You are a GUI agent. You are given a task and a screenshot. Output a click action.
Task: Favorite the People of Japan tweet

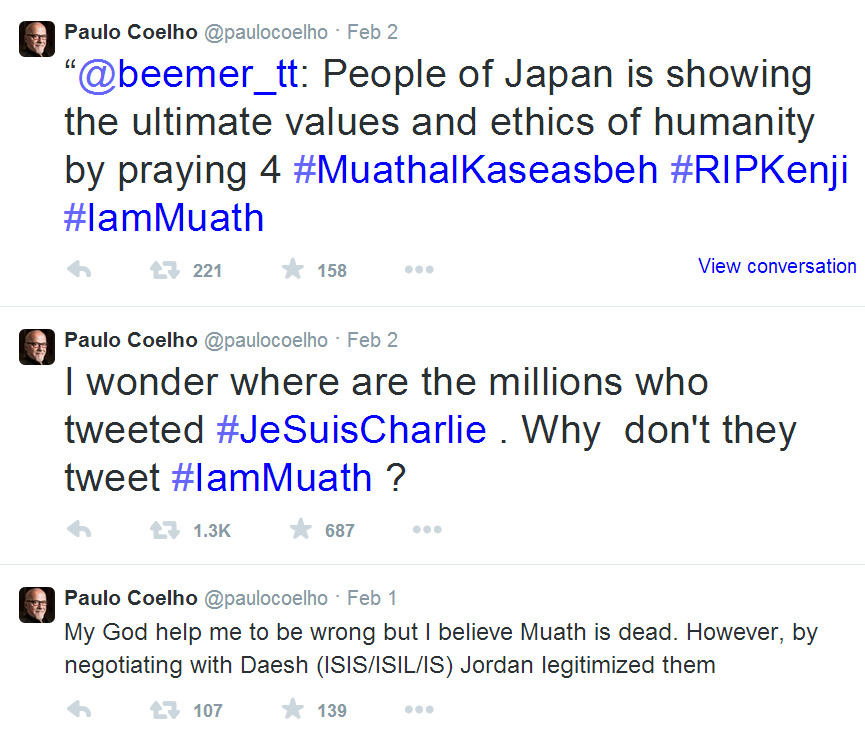pos(292,269)
